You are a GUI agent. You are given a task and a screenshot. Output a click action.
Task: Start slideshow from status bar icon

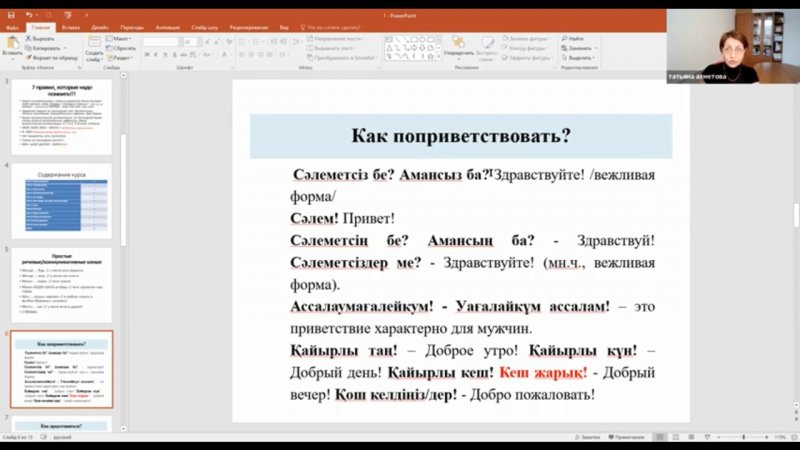(x=707, y=437)
